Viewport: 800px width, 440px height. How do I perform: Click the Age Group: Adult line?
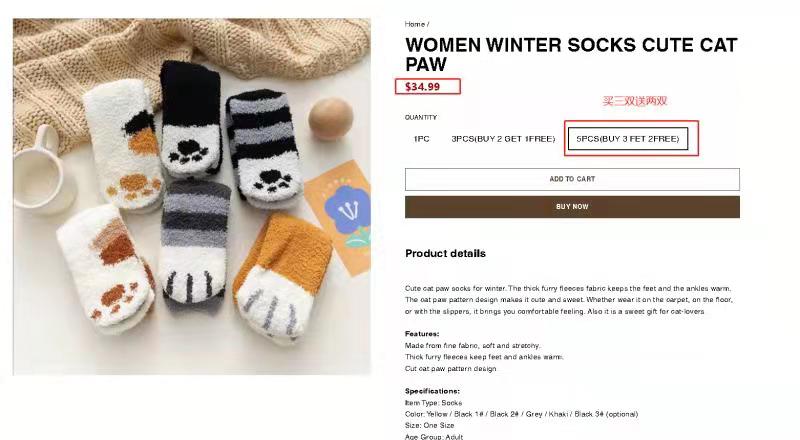434,436
